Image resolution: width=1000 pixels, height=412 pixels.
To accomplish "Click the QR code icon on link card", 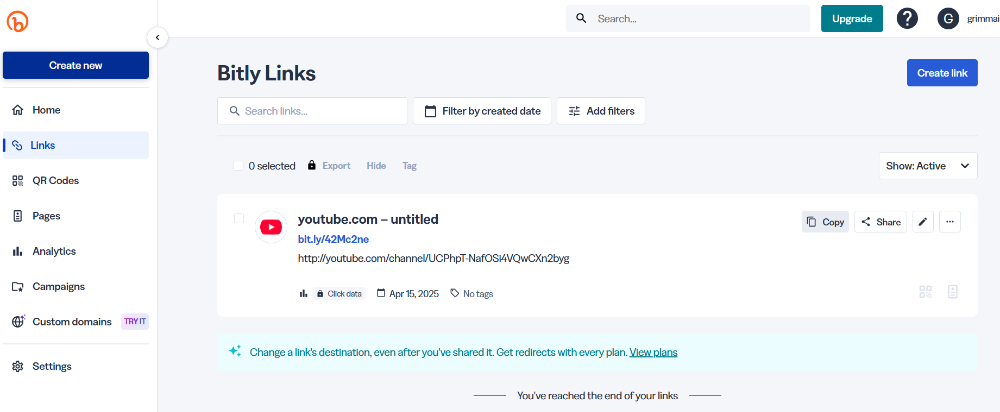I will tap(925, 292).
